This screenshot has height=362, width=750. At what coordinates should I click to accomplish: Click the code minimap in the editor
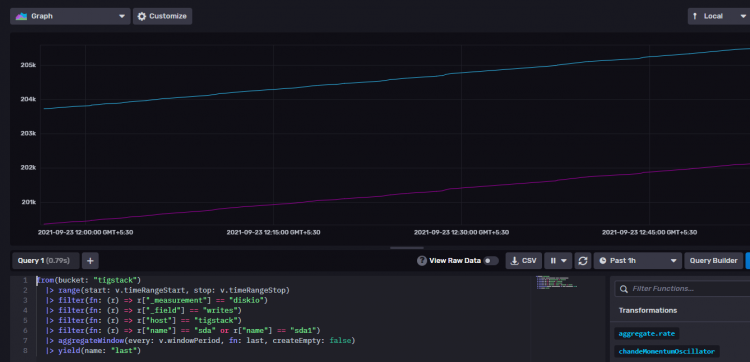[x=556, y=282]
